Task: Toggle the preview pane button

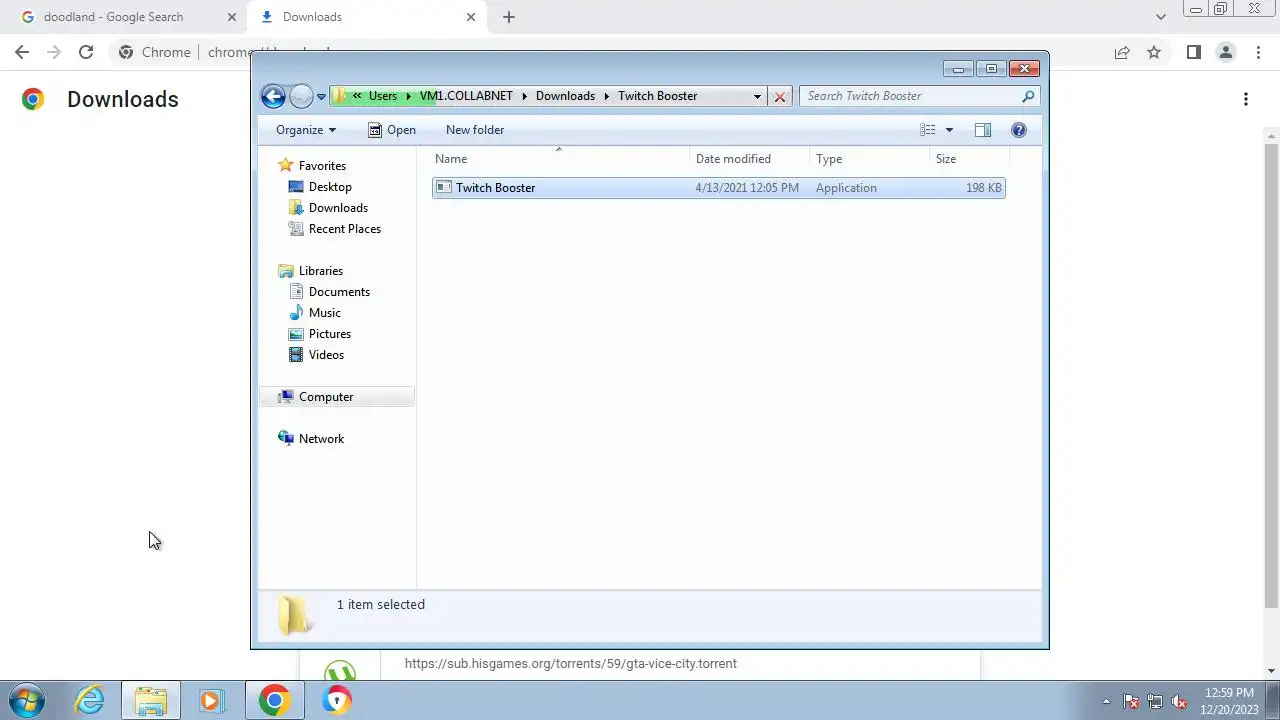Action: [983, 130]
